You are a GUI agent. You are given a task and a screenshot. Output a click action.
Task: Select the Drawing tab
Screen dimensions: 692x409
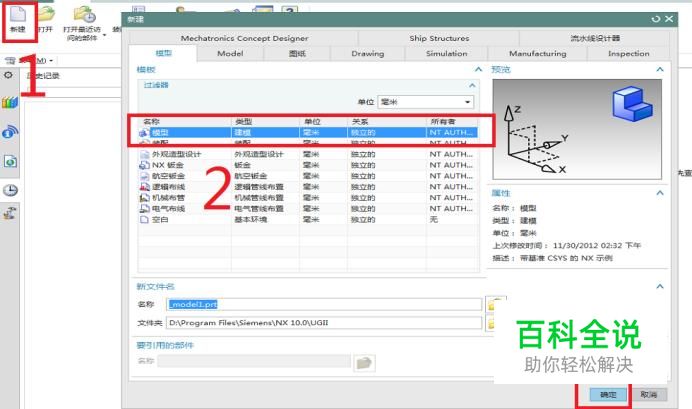(x=368, y=53)
